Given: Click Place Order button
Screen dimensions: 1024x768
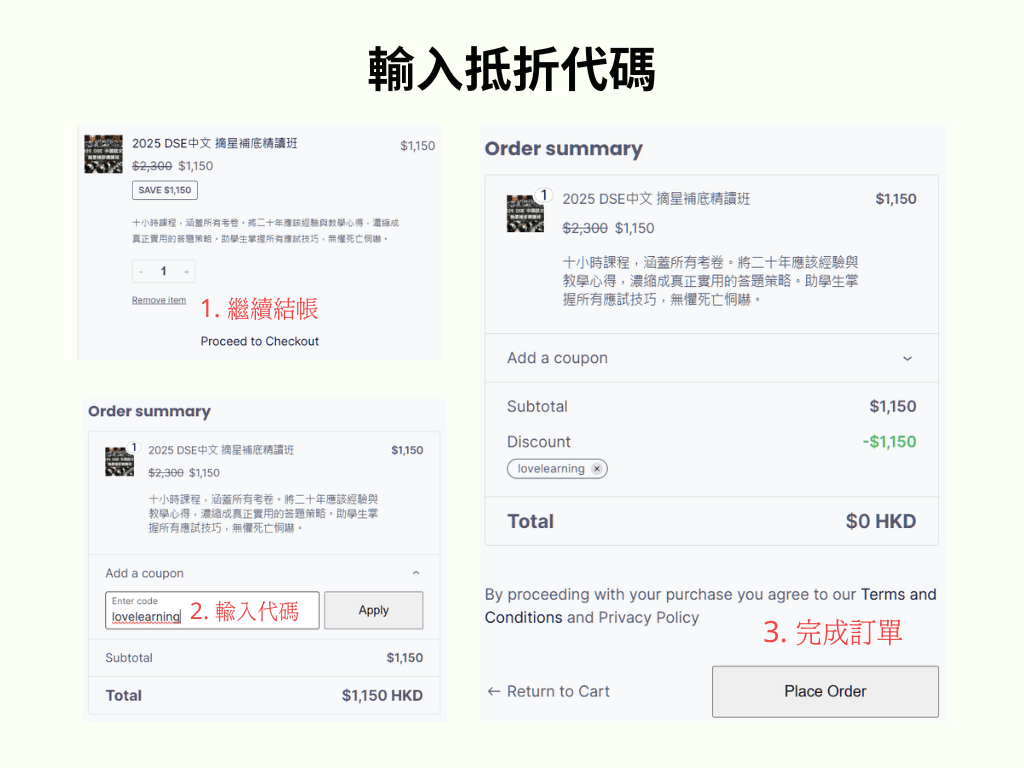Looking at the screenshot, I should point(825,692).
